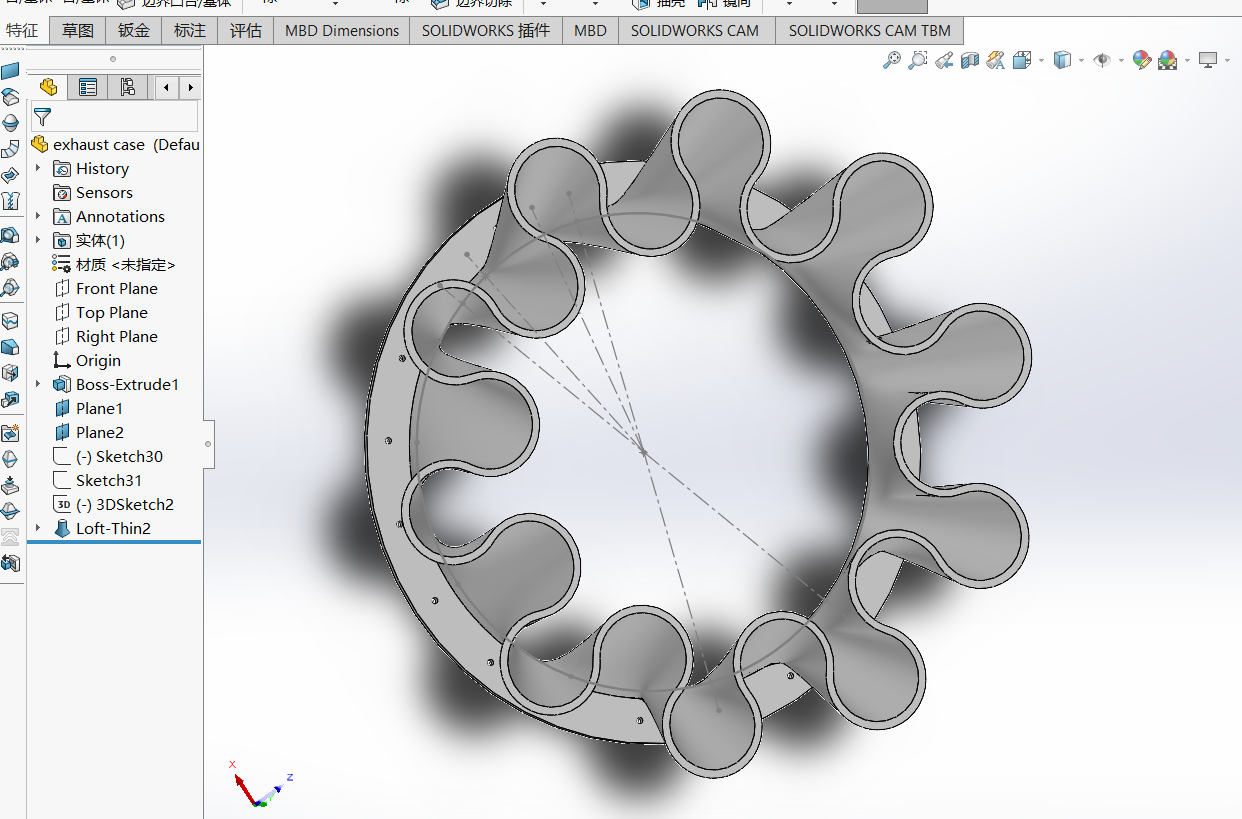Click Zoom to Area magnifier icon

click(917, 60)
